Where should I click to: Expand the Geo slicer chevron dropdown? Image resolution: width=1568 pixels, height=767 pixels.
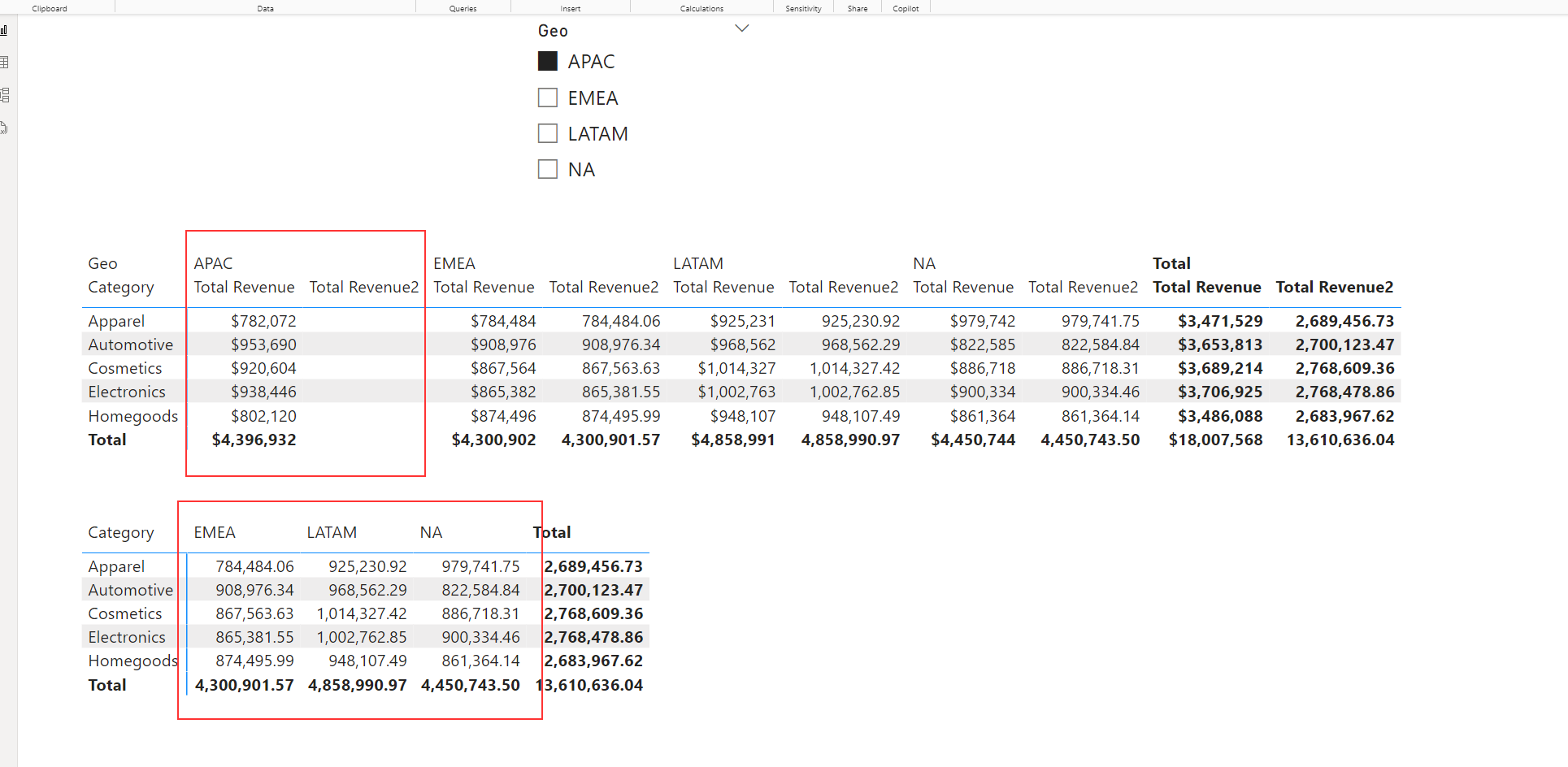741,28
